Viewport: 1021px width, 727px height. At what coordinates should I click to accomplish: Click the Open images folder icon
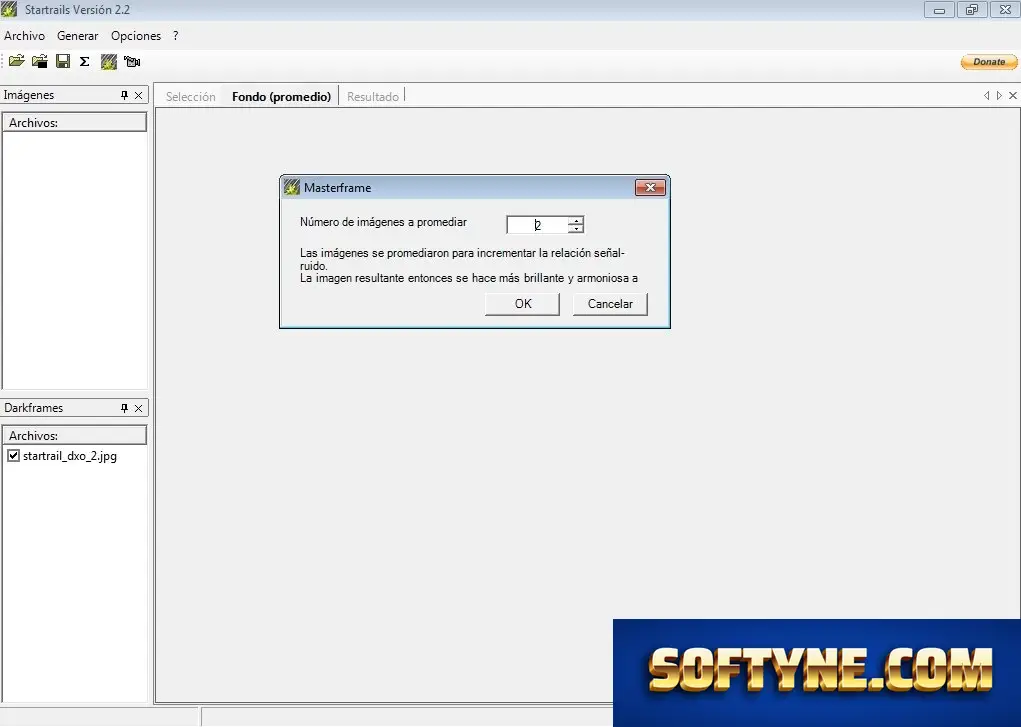click(16, 61)
